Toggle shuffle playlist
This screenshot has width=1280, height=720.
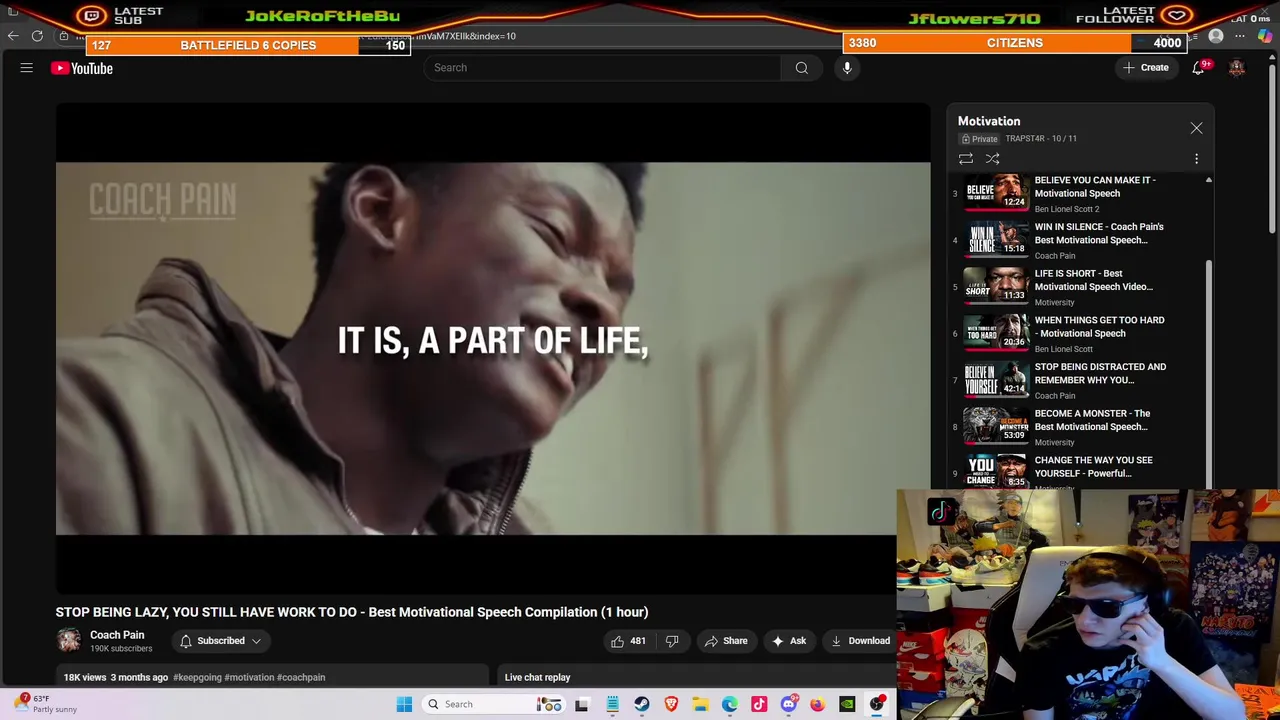992,159
